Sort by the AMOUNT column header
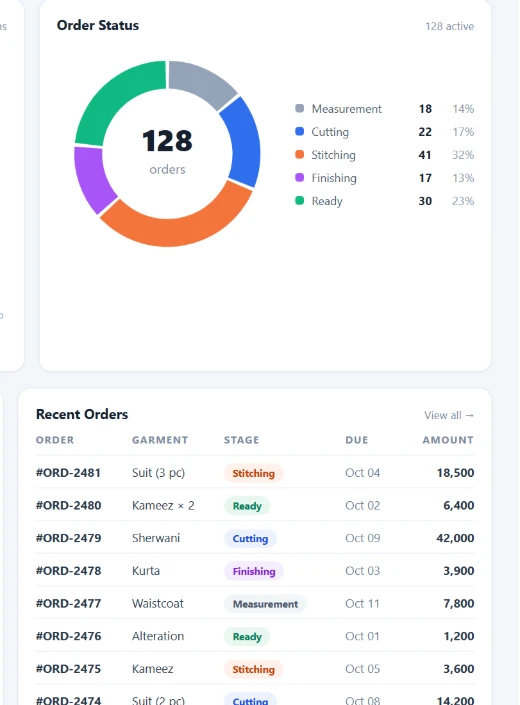The height and width of the screenshot is (705, 520). 448,440
